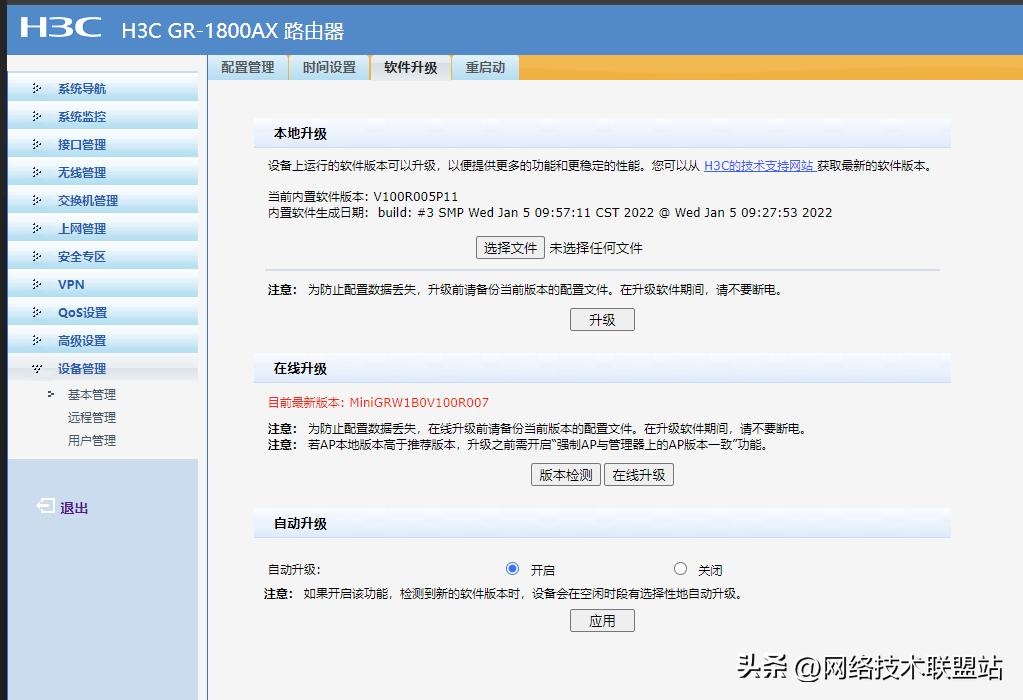1023x700 pixels.
Task: Open H3C的技术支持网站 link
Action: pyautogui.click(x=759, y=166)
